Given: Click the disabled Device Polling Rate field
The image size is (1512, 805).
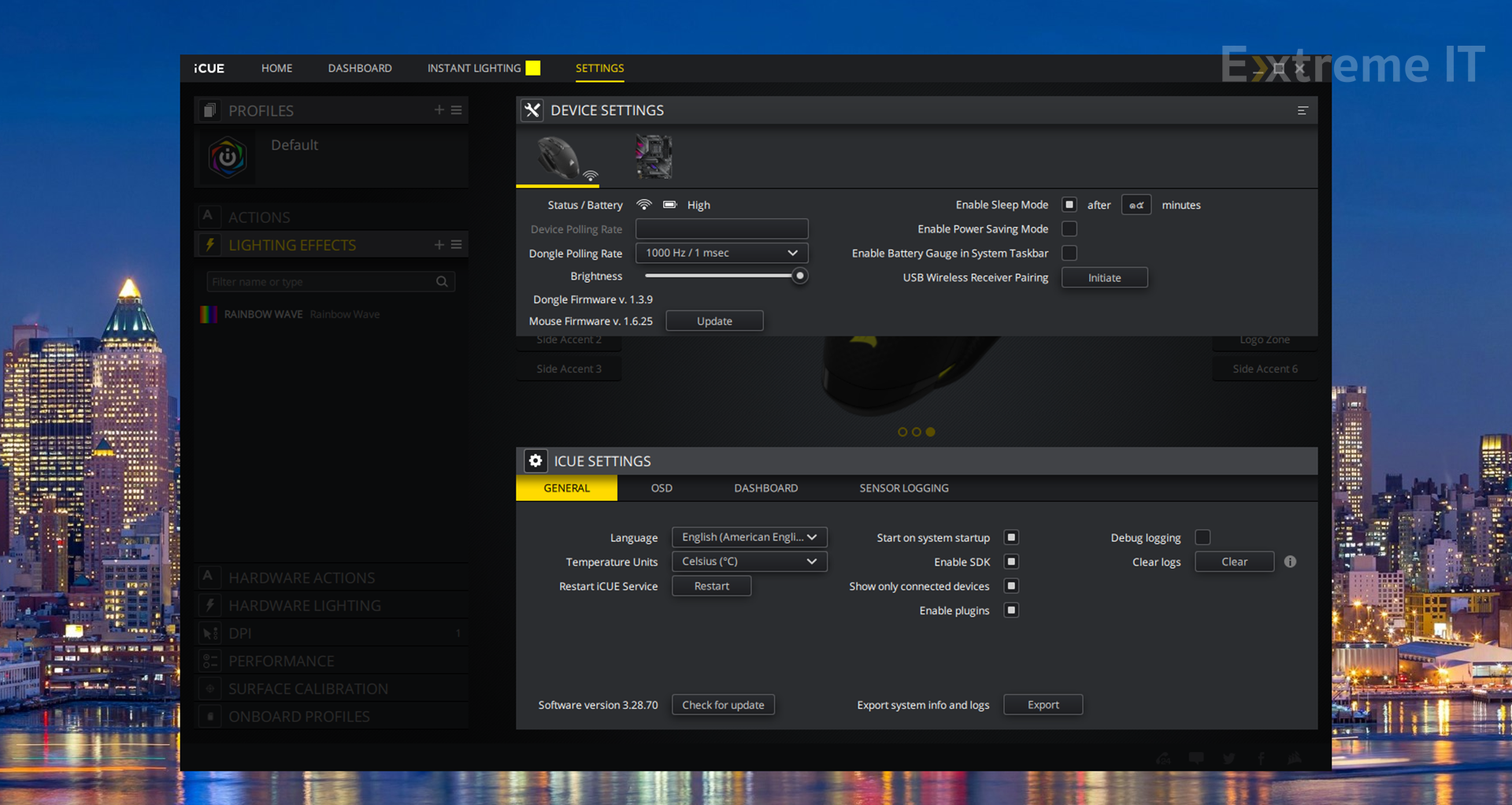Looking at the screenshot, I should pyautogui.click(x=721, y=229).
